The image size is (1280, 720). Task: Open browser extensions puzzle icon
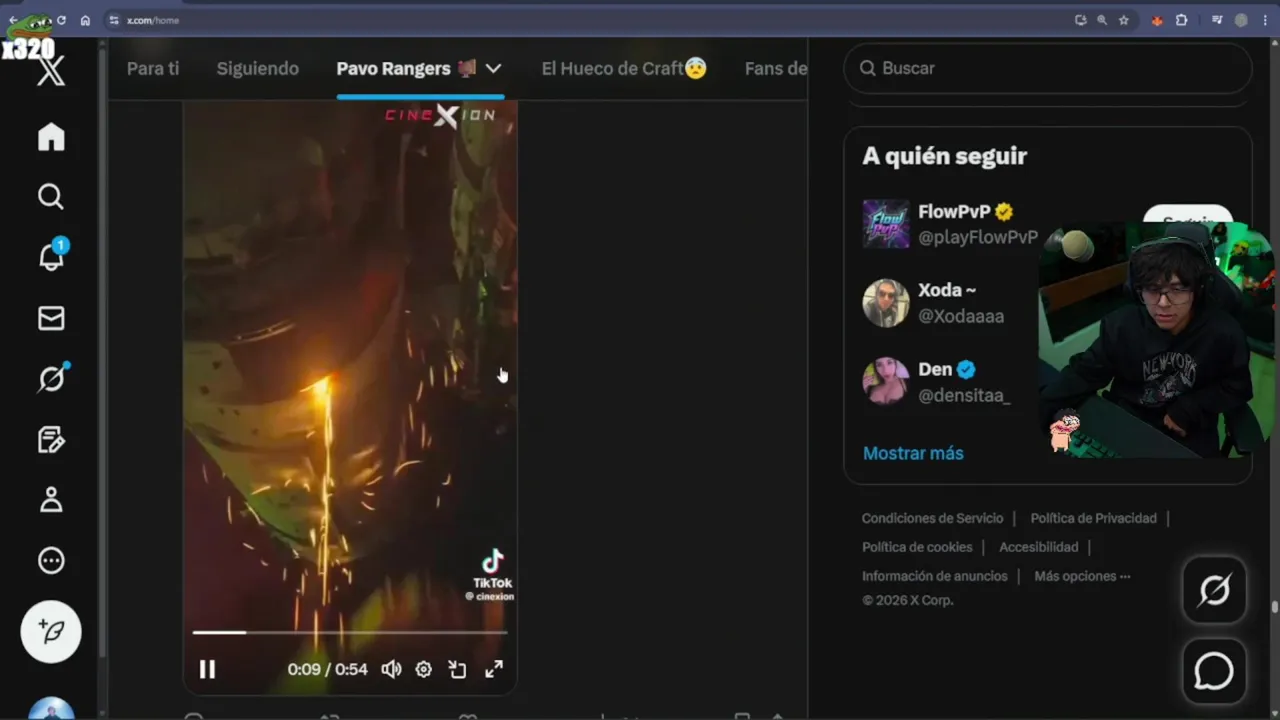click(1181, 20)
